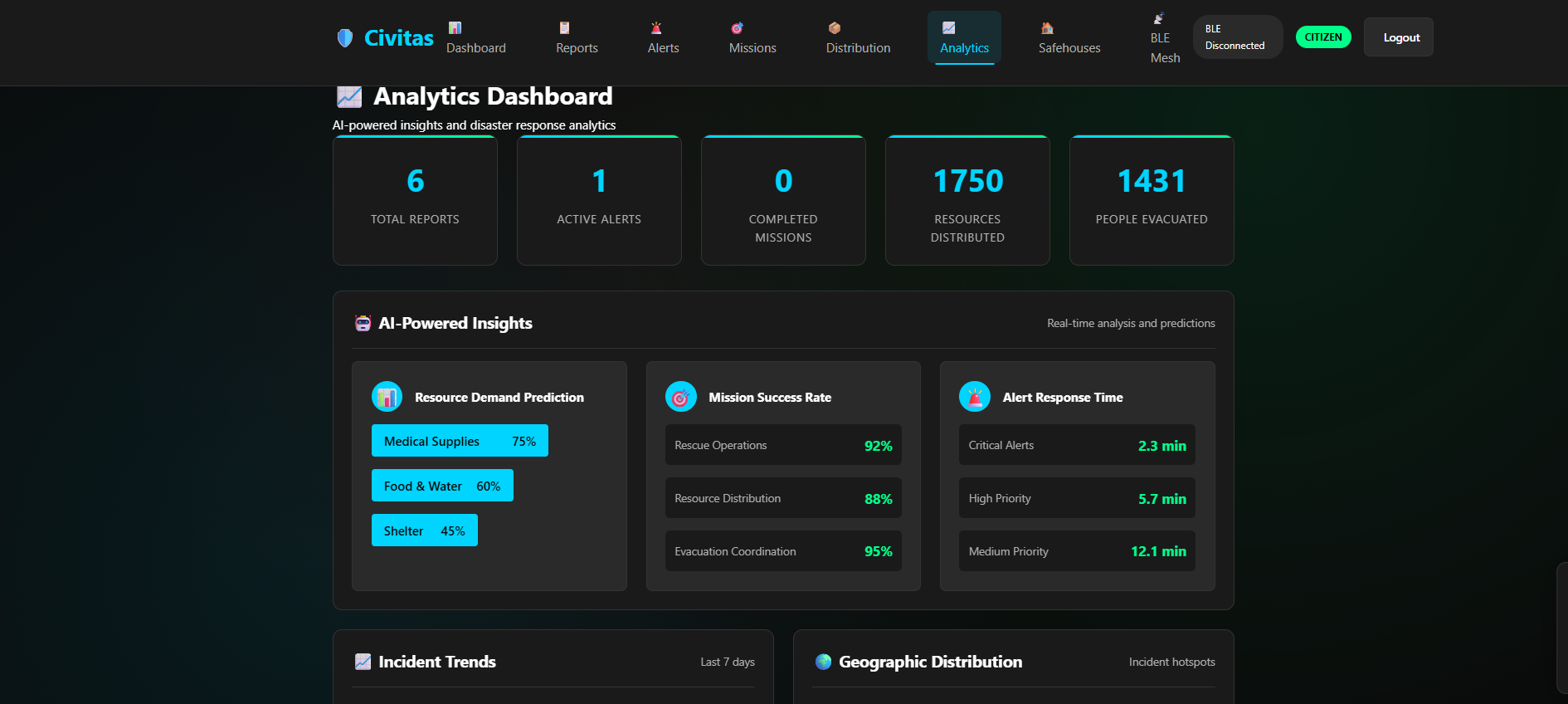This screenshot has height=704, width=1568.
Task: Open the BLE Mesh tab
Action: coord(1165,38)
